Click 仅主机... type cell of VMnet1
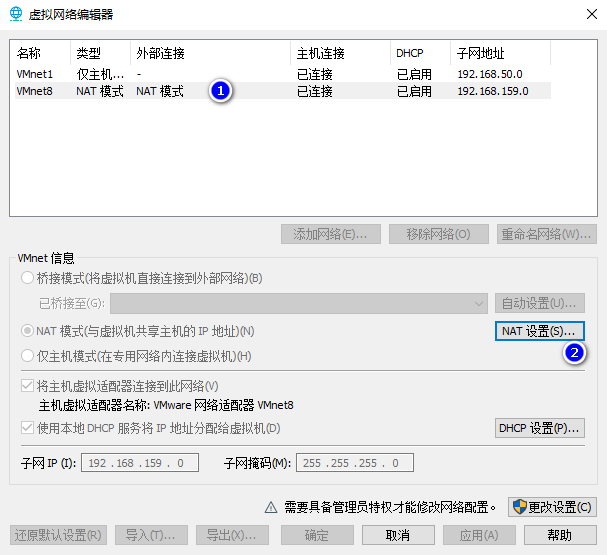 click(100, 74)
